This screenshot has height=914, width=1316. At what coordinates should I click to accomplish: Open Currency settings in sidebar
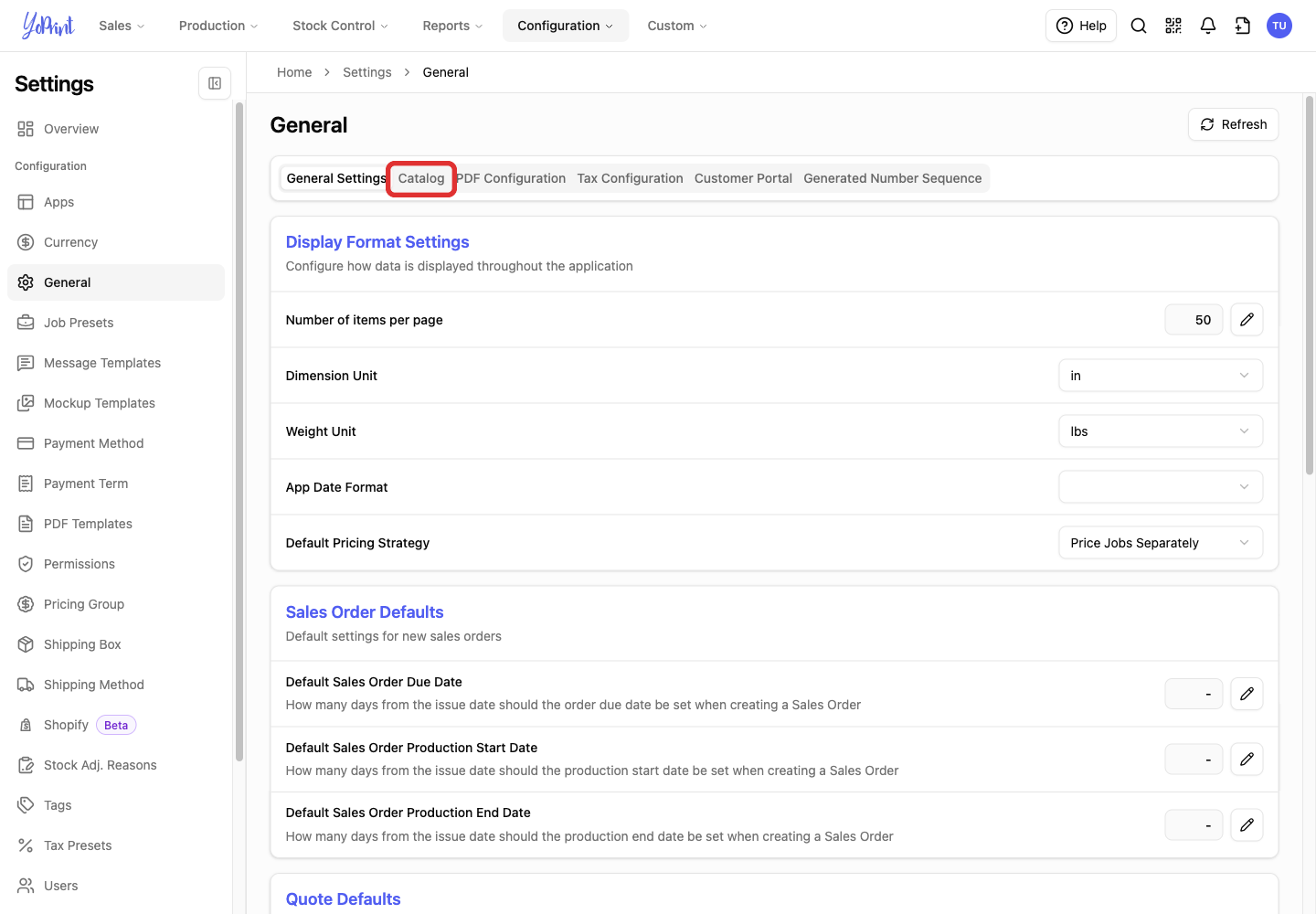click(x=116, y=242)
